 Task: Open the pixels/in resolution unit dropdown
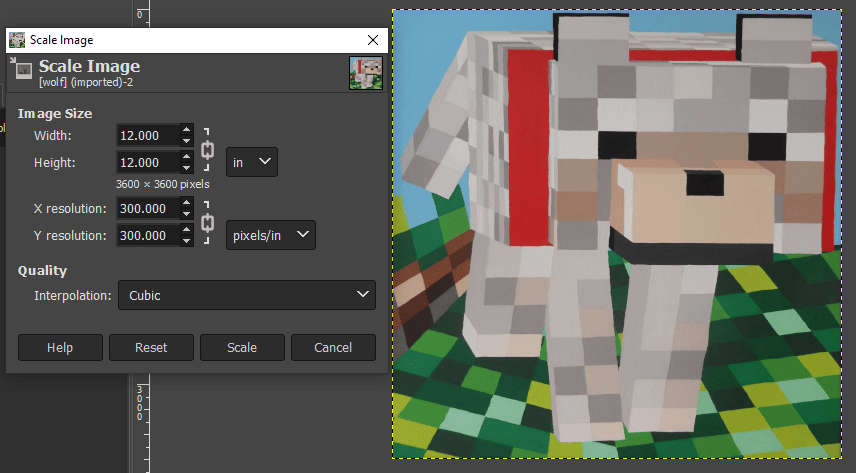point(271,235)
